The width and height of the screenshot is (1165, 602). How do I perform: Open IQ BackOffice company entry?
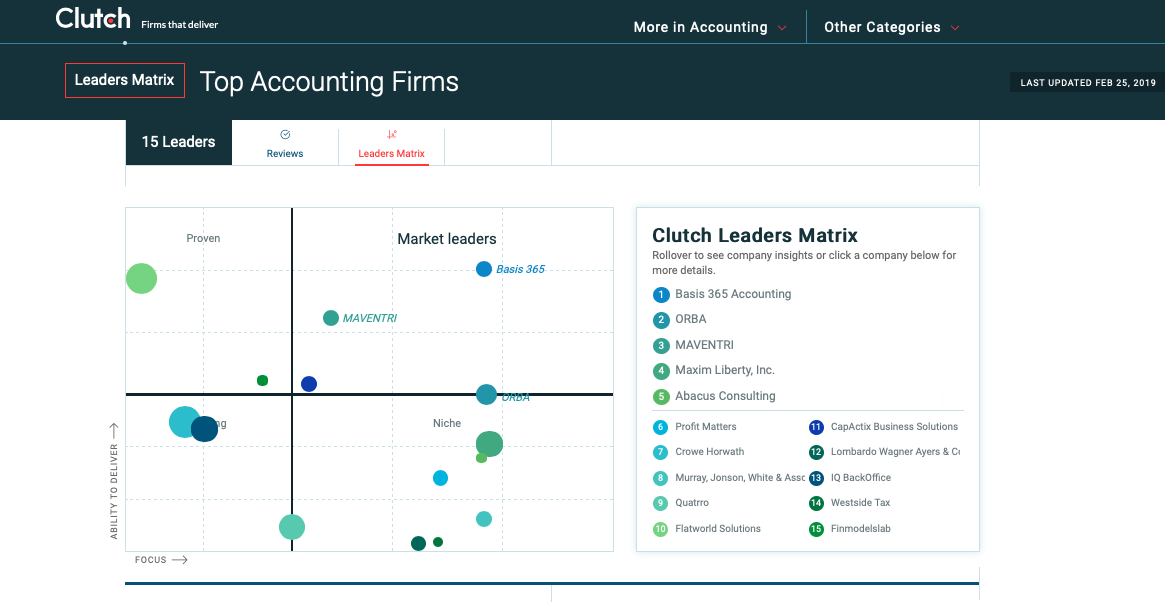coord(860,478)
